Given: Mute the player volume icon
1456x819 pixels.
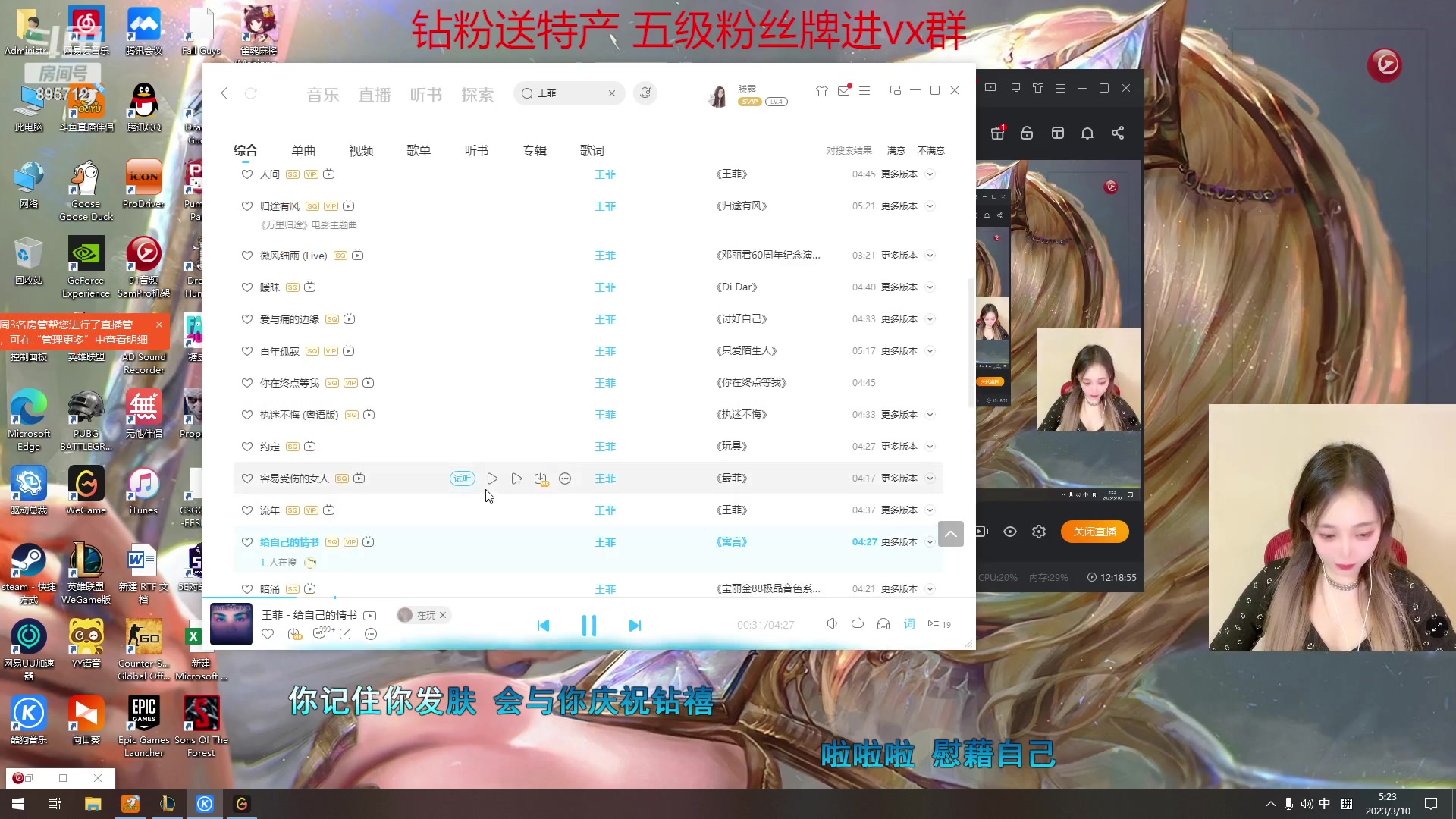Looking at the screenshot, I should [832, 623].
